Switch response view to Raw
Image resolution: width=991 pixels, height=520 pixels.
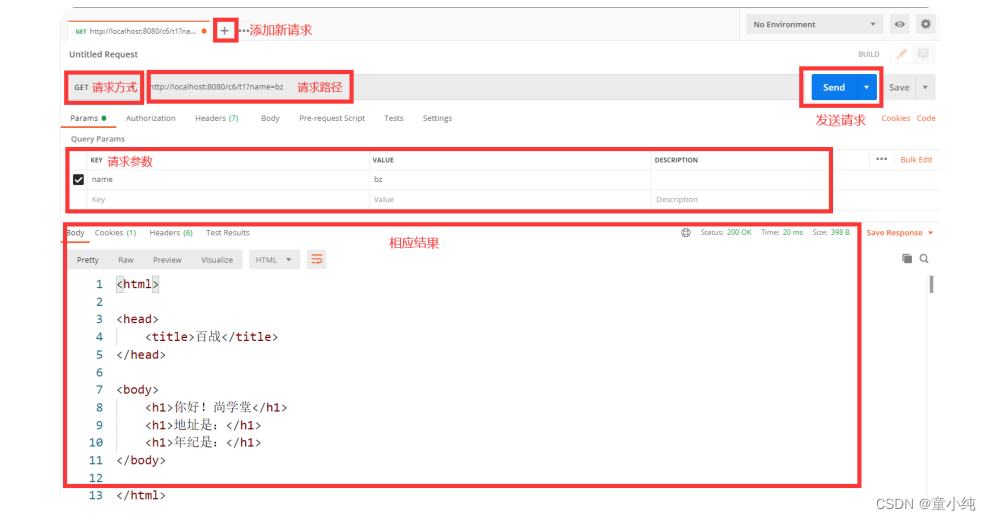(126, 260)
